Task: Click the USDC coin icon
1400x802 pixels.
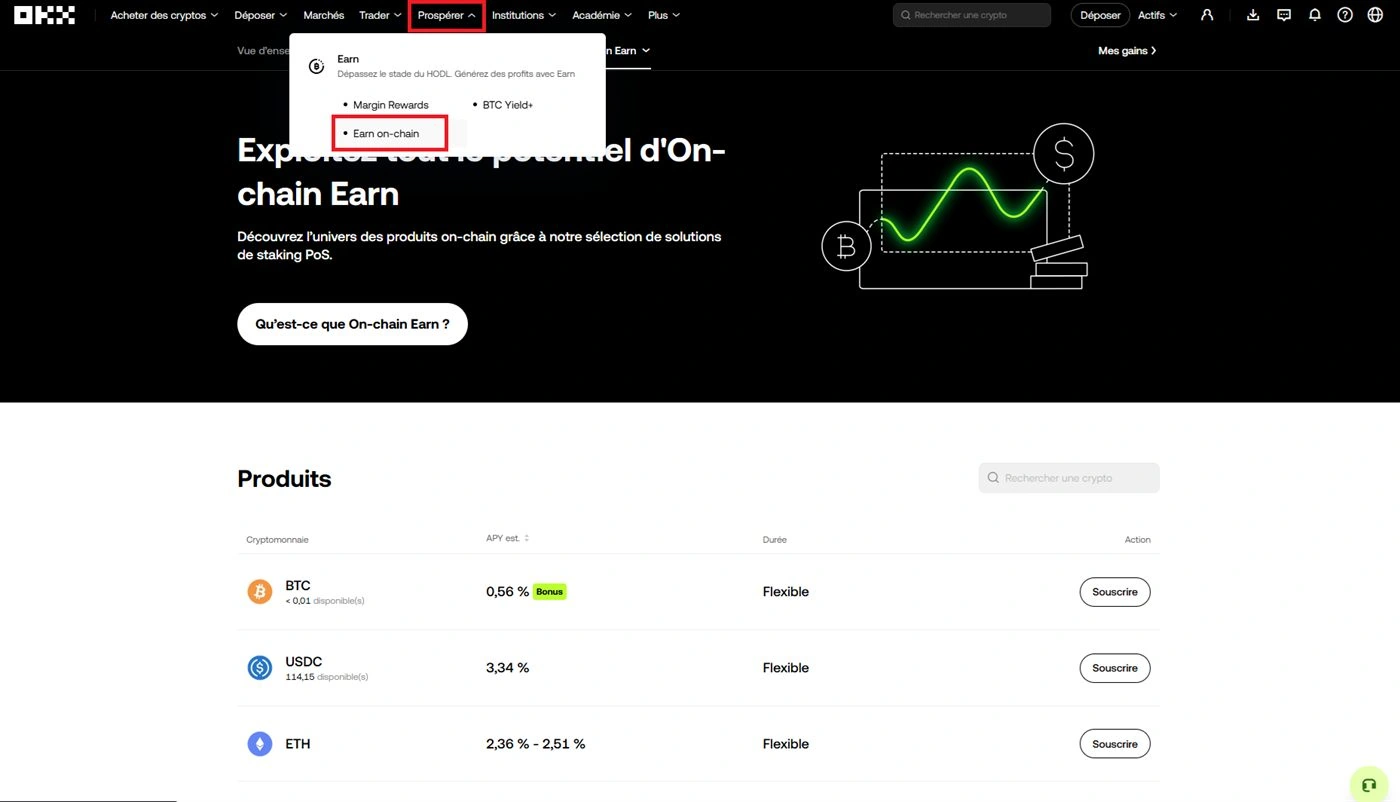Action: (260, 668)
